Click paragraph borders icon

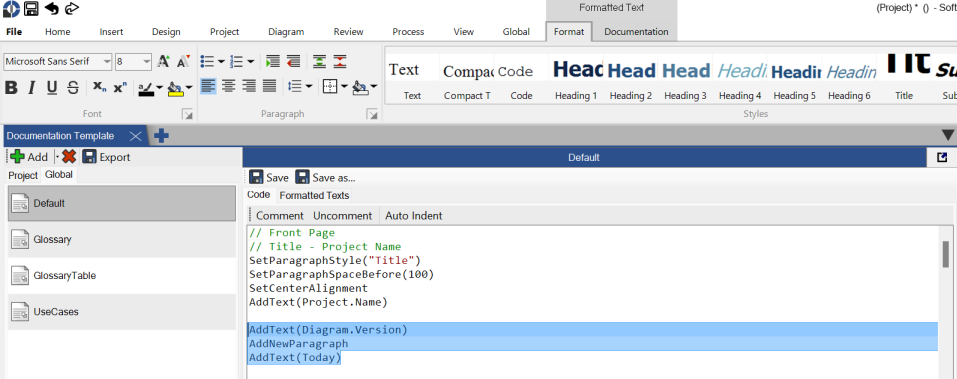330,86
